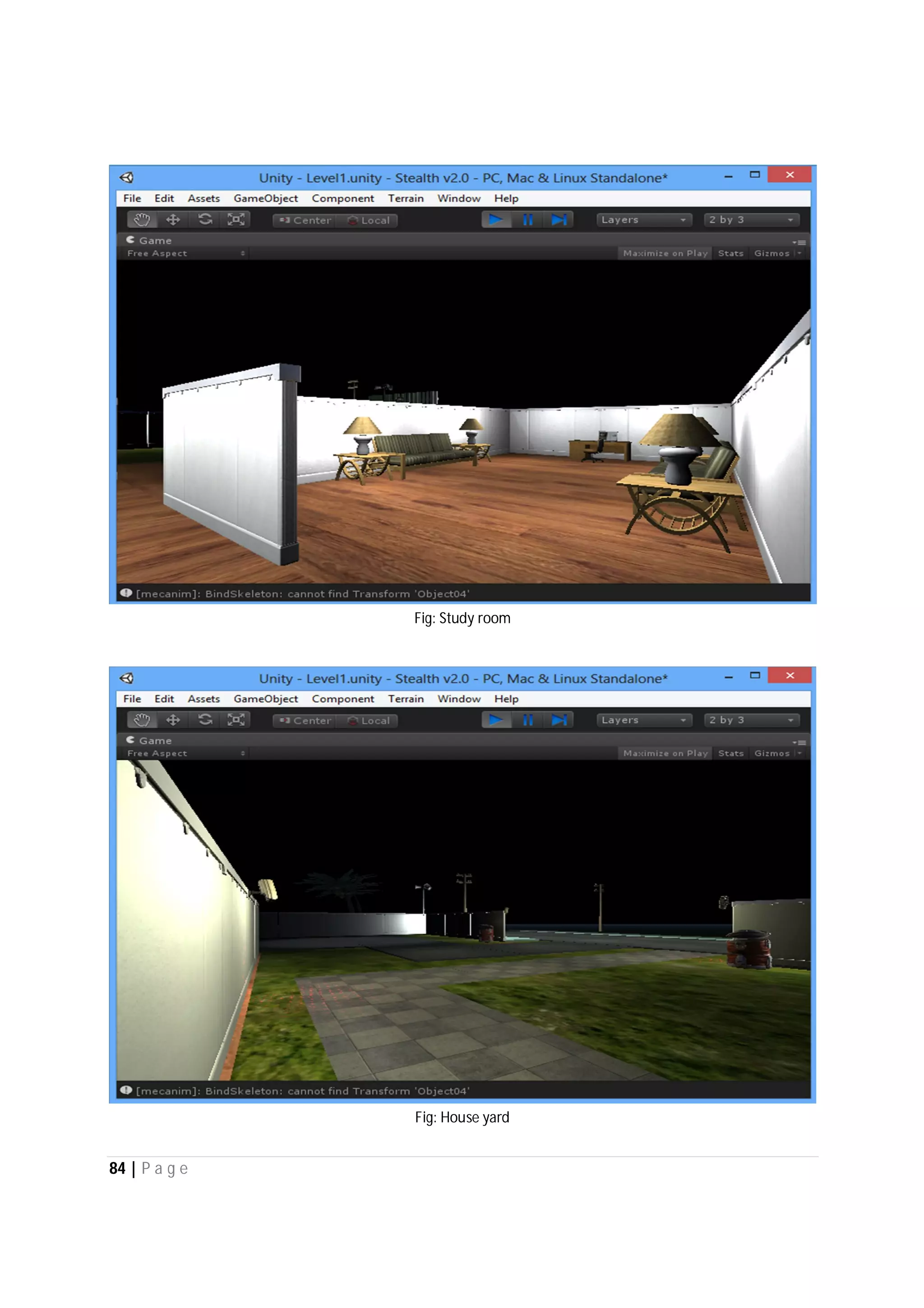Select Move tool in upper Unity window
924x1308 pixels.
click(173, 220)
